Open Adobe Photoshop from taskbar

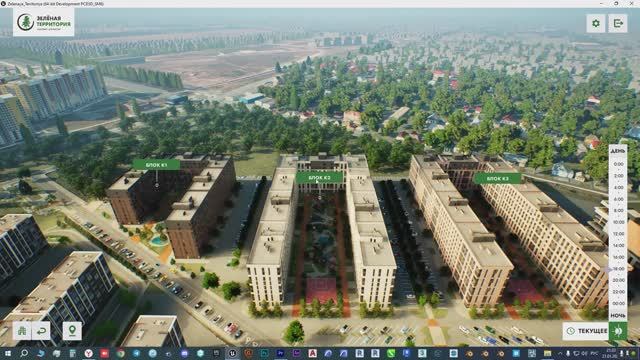(x=264, y=353)
